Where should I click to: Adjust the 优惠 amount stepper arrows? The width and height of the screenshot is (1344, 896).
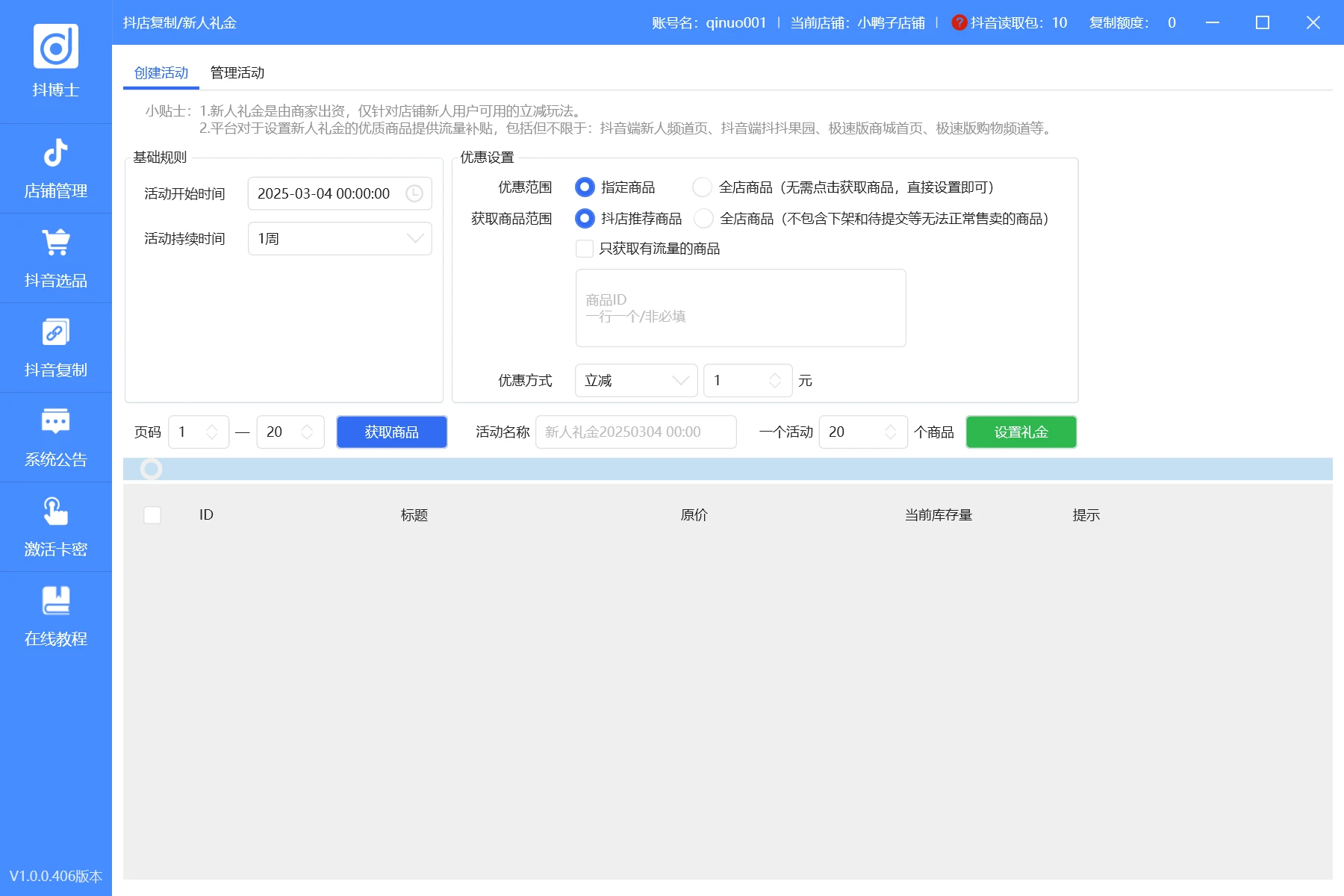point(775,381)
